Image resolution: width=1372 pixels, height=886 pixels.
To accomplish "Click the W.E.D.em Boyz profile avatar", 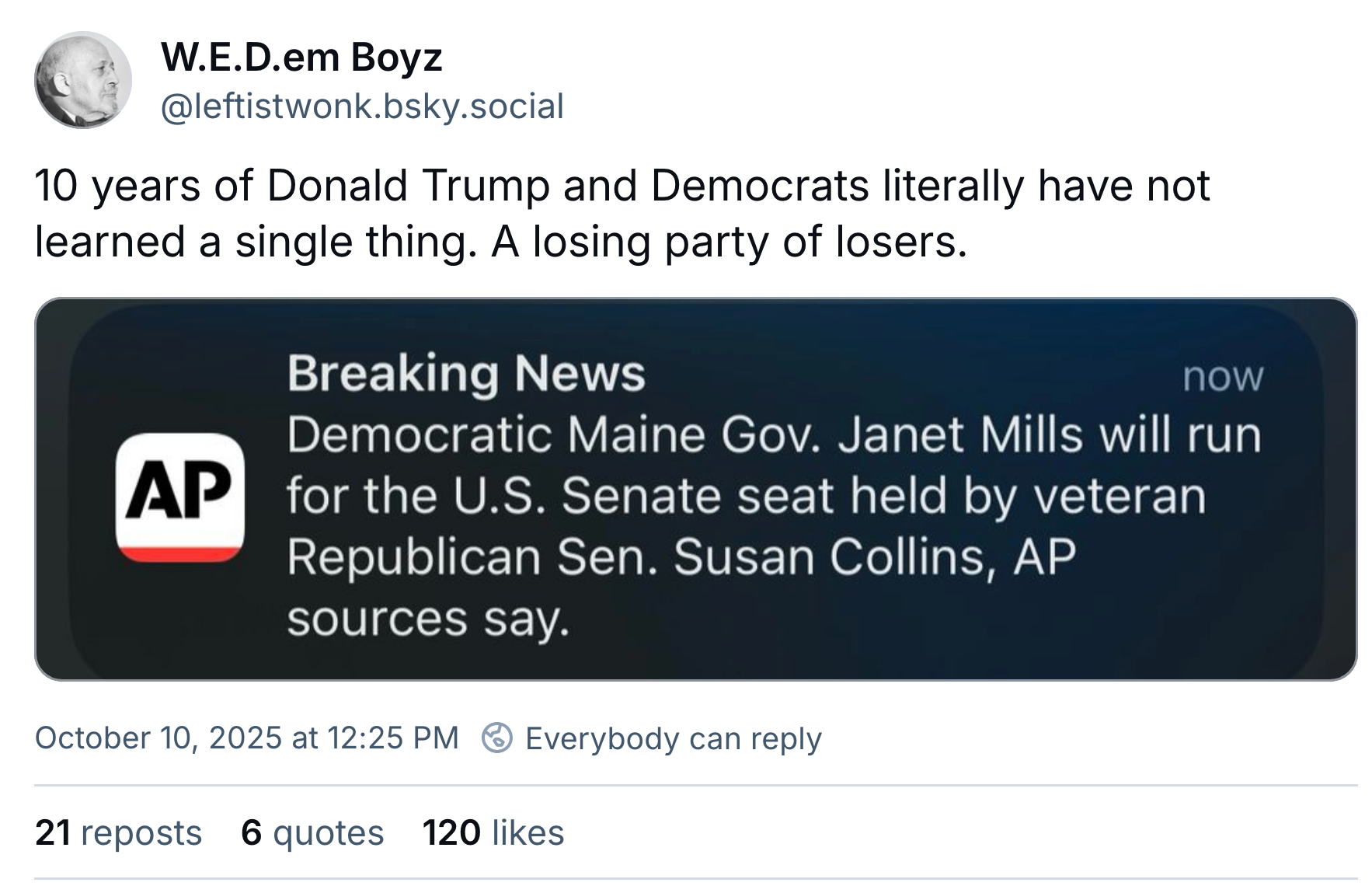I will [x=83, y=80].
